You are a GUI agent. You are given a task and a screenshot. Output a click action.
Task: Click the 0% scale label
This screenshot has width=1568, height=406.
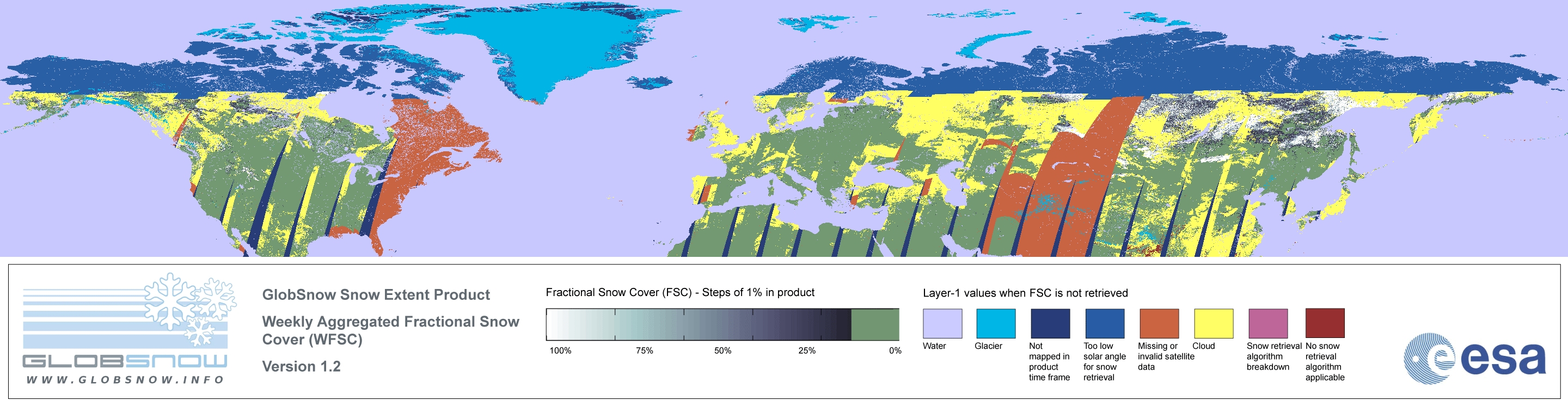[895, 350]
